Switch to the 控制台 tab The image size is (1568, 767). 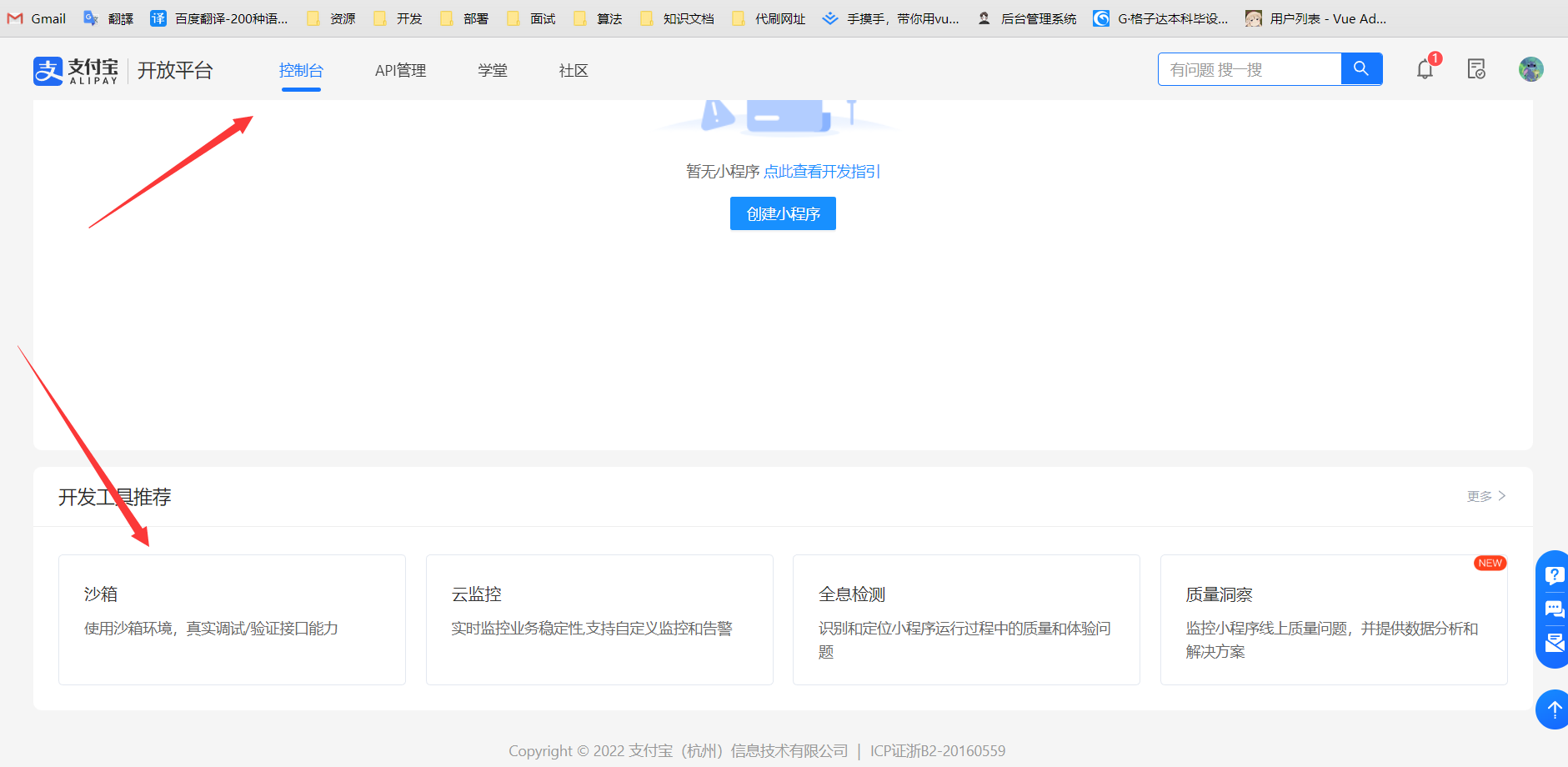301,71
